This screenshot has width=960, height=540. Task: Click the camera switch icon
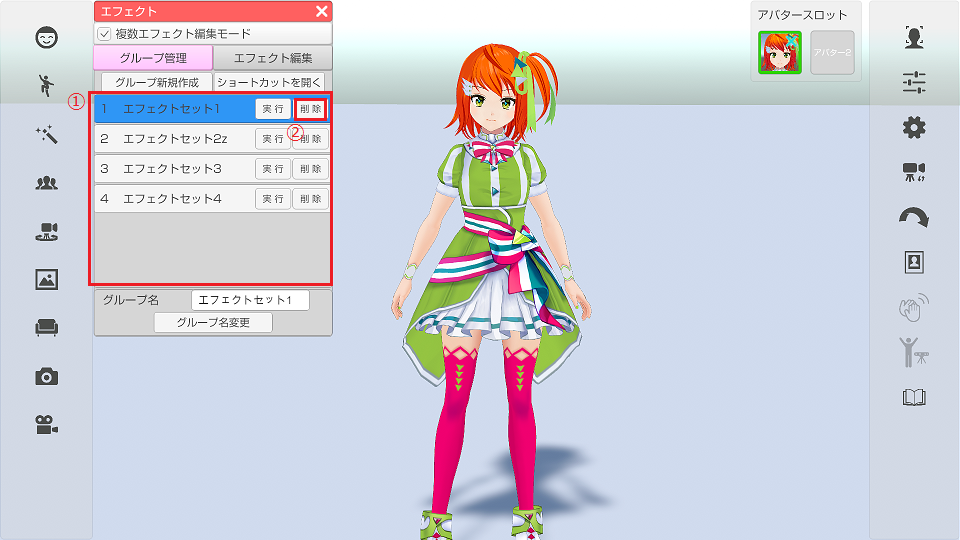click(914, 172)
